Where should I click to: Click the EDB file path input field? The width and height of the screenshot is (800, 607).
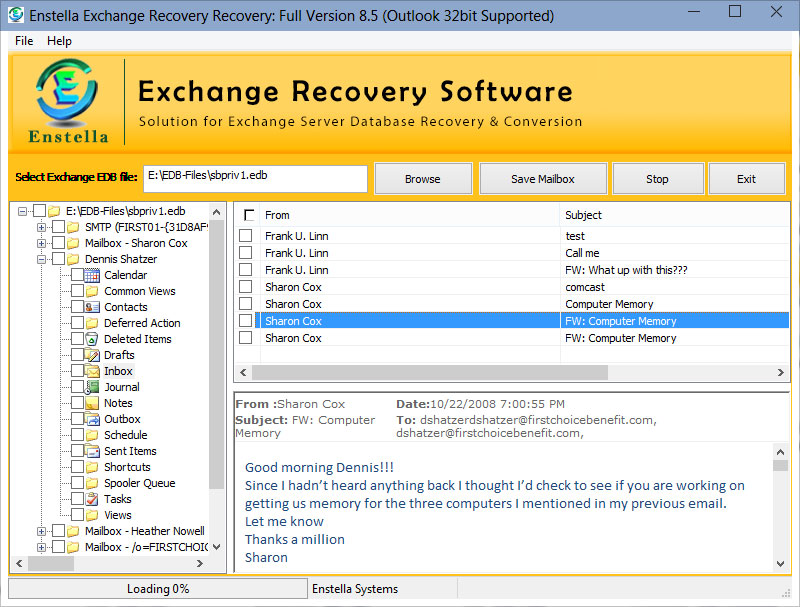tap(255, 179)
